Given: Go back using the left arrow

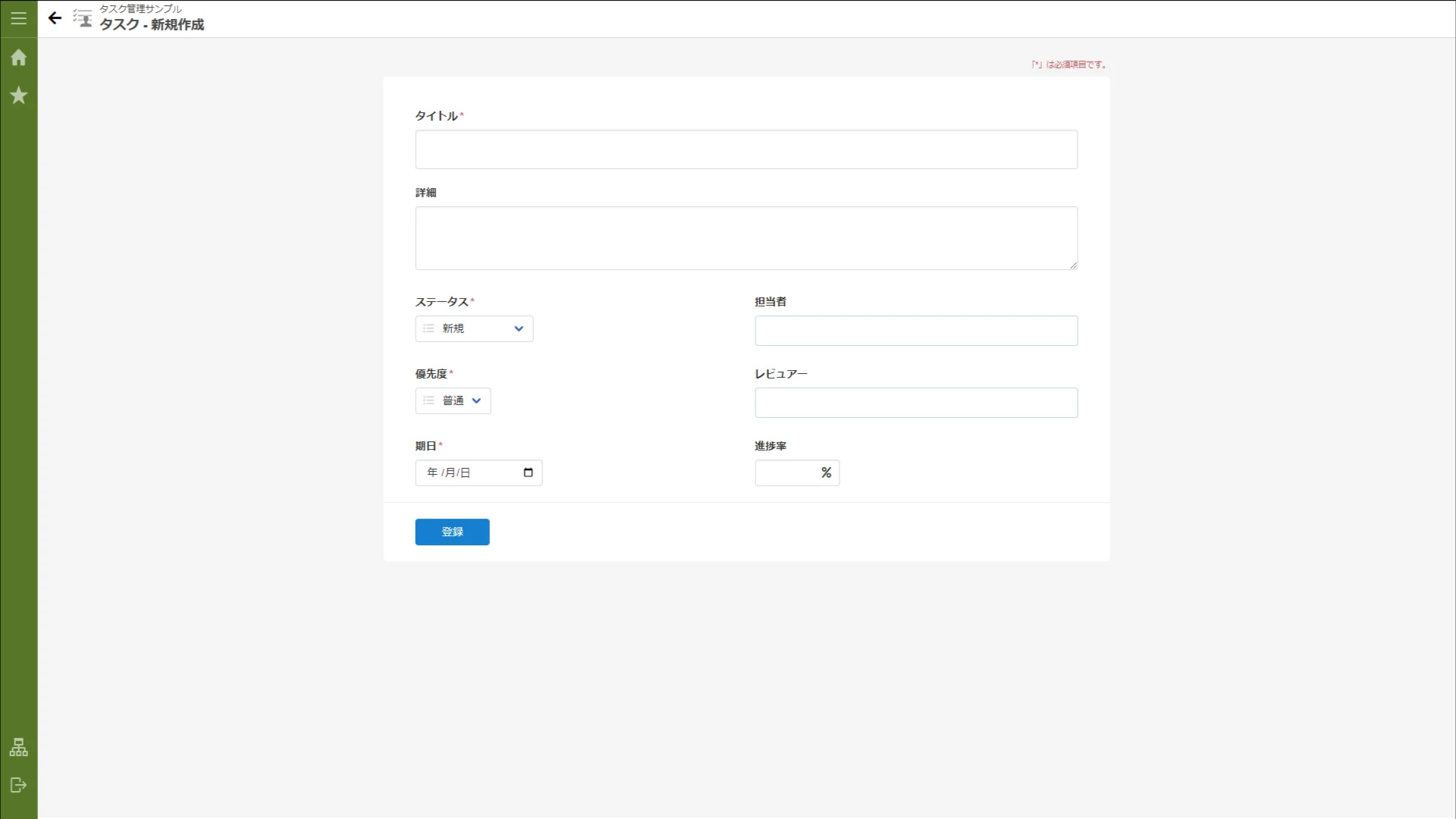Looking at the screenshot, I should coord(55,18).
